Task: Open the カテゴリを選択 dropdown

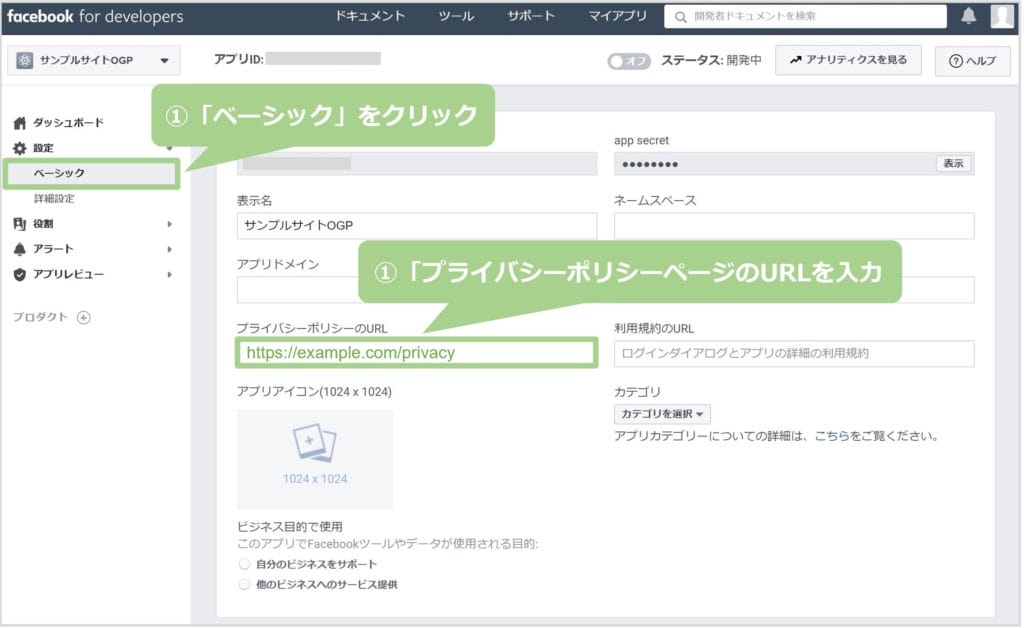Action: pyautogui.click(x=663, y=415)
